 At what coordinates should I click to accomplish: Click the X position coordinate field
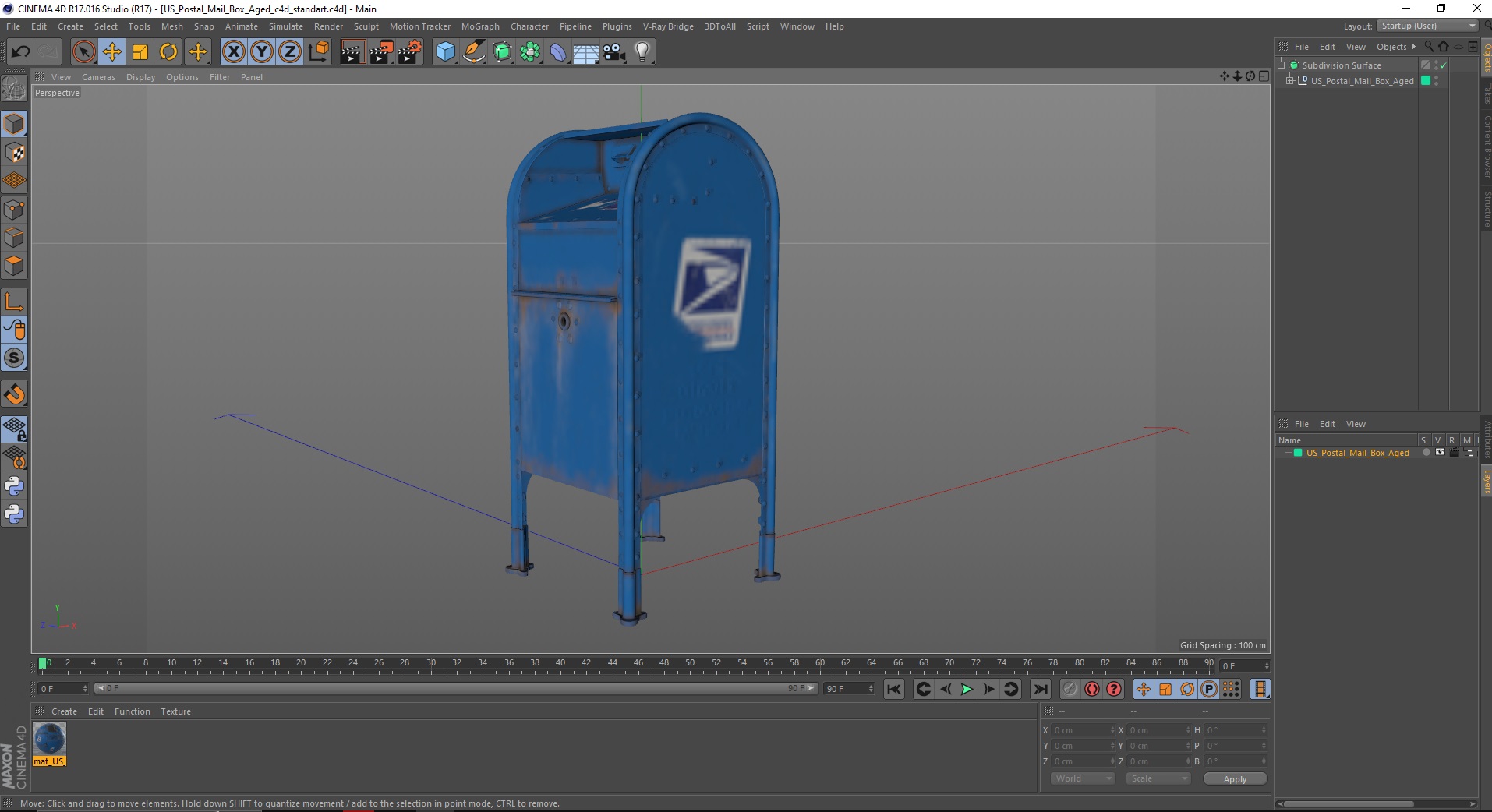click(x=1084, y=730)
